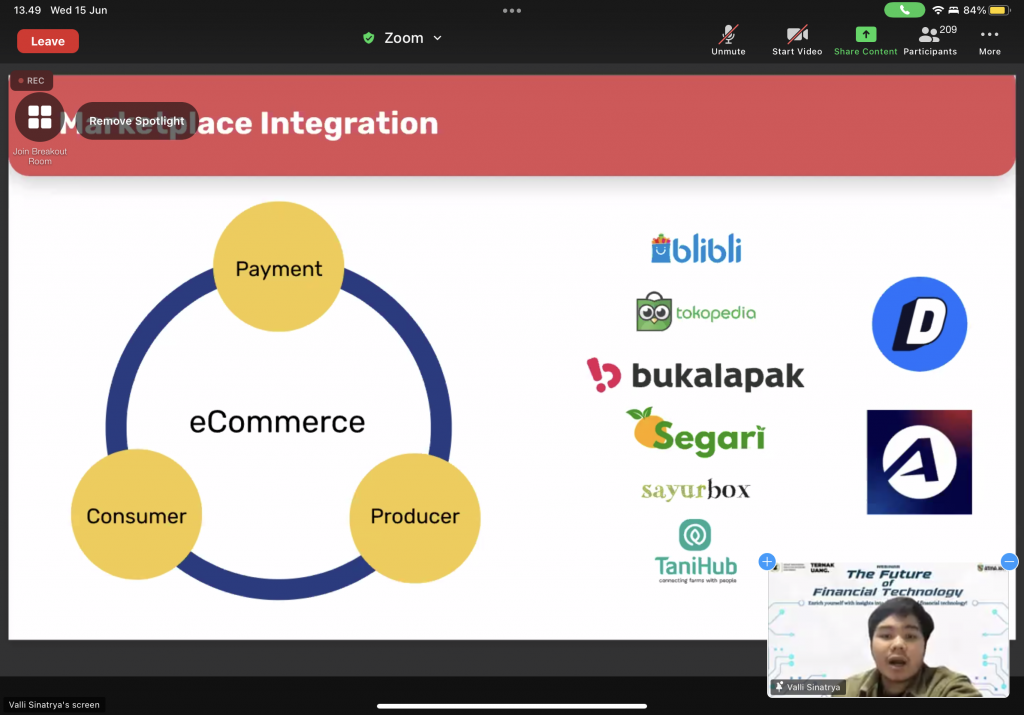Screen dimensions: 1024x715
Task: Click the REC recording indicator
Action: click(x=31, y=80)
